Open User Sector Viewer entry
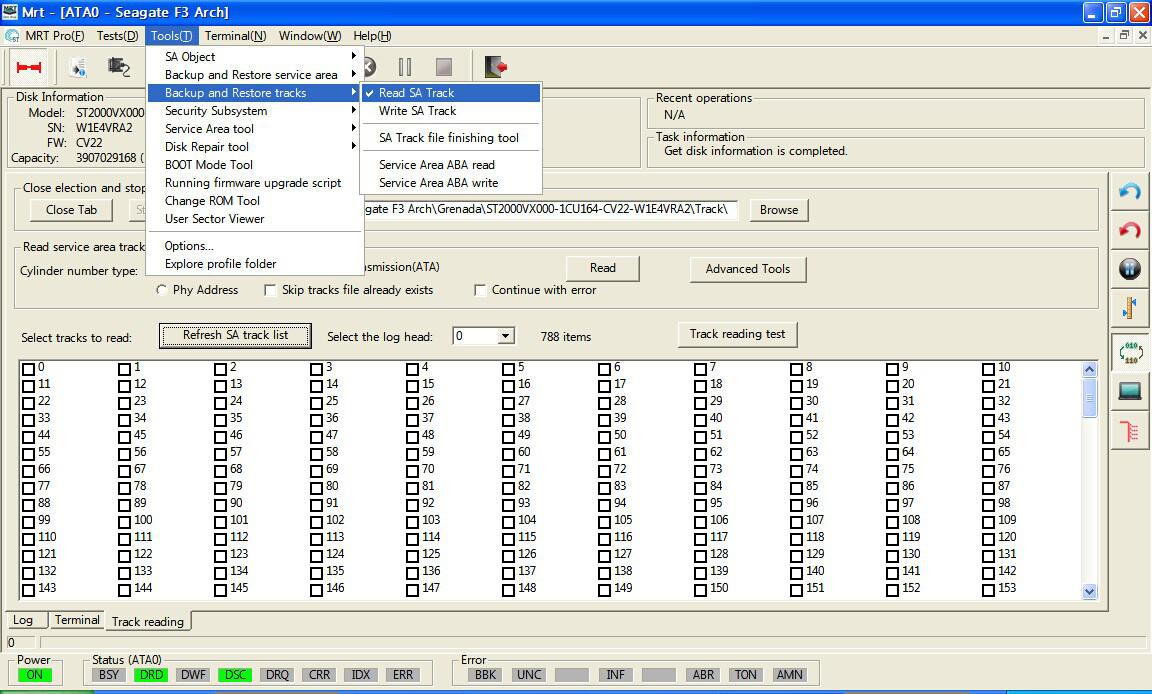 tap(254, 219)
